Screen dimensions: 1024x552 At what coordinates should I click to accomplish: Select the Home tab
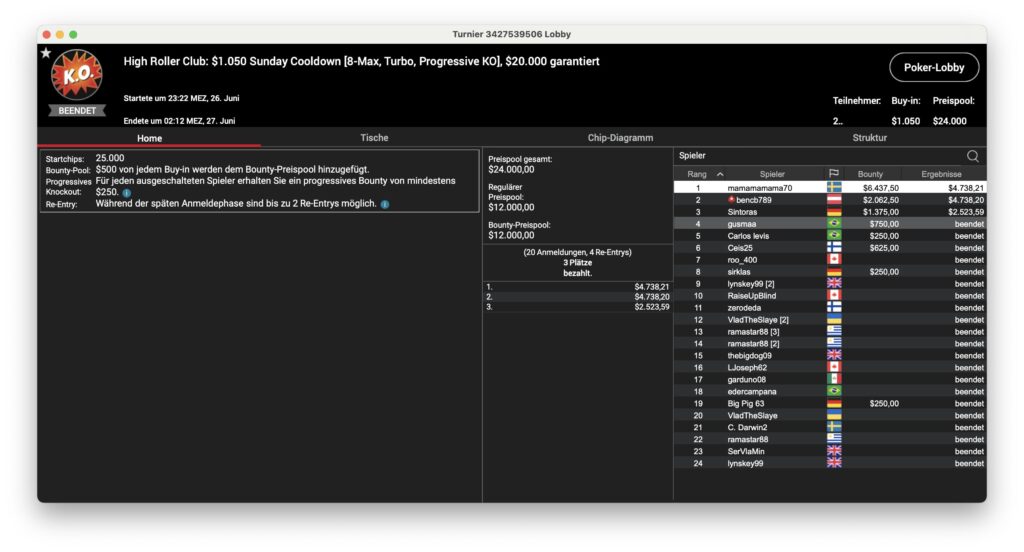click(x=150, y=138)
